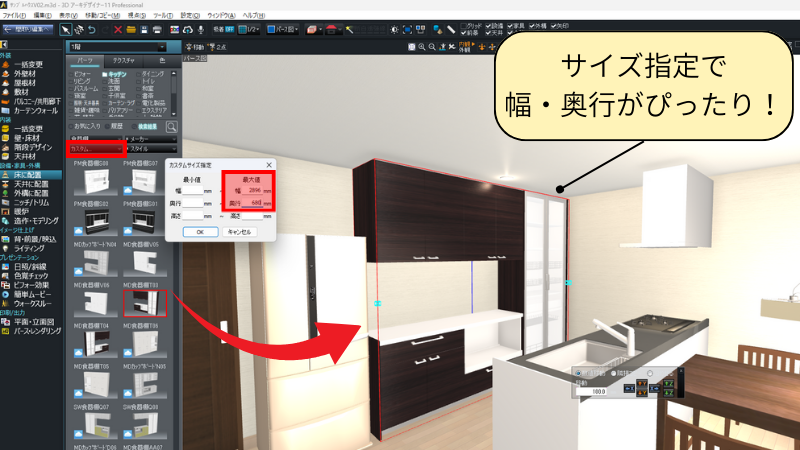Open the wall box icon dropdown
This screenshot has height=450, width=800.
click(x=314, y=30)
